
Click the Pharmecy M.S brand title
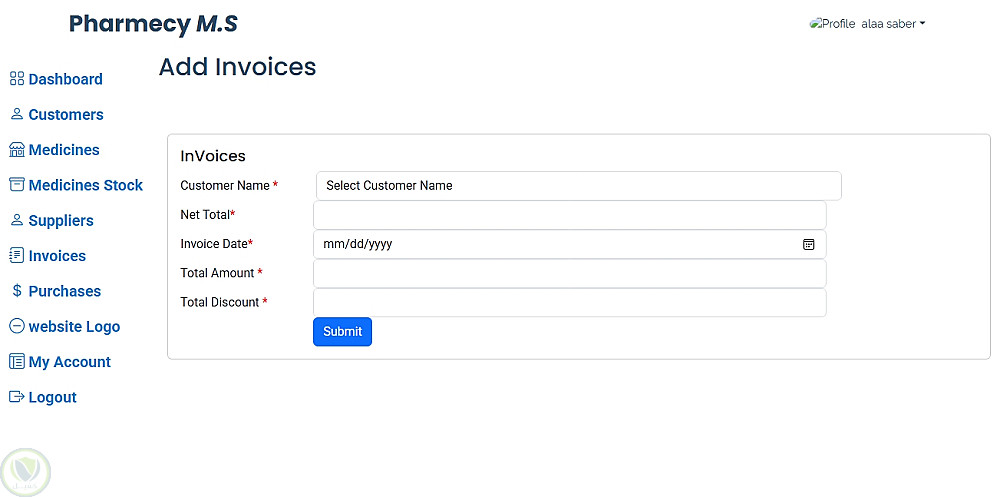tap(153, 24)
